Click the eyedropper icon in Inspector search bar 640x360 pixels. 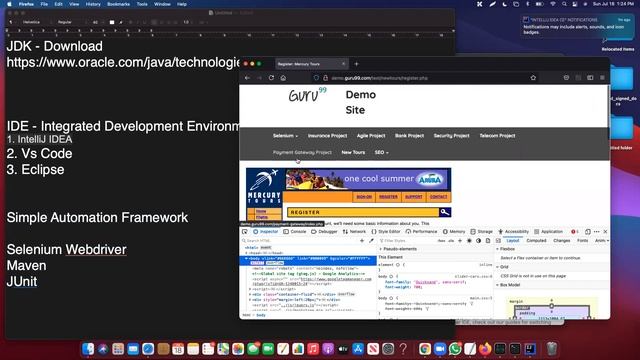pyautogui.click(x=371, y=241)
